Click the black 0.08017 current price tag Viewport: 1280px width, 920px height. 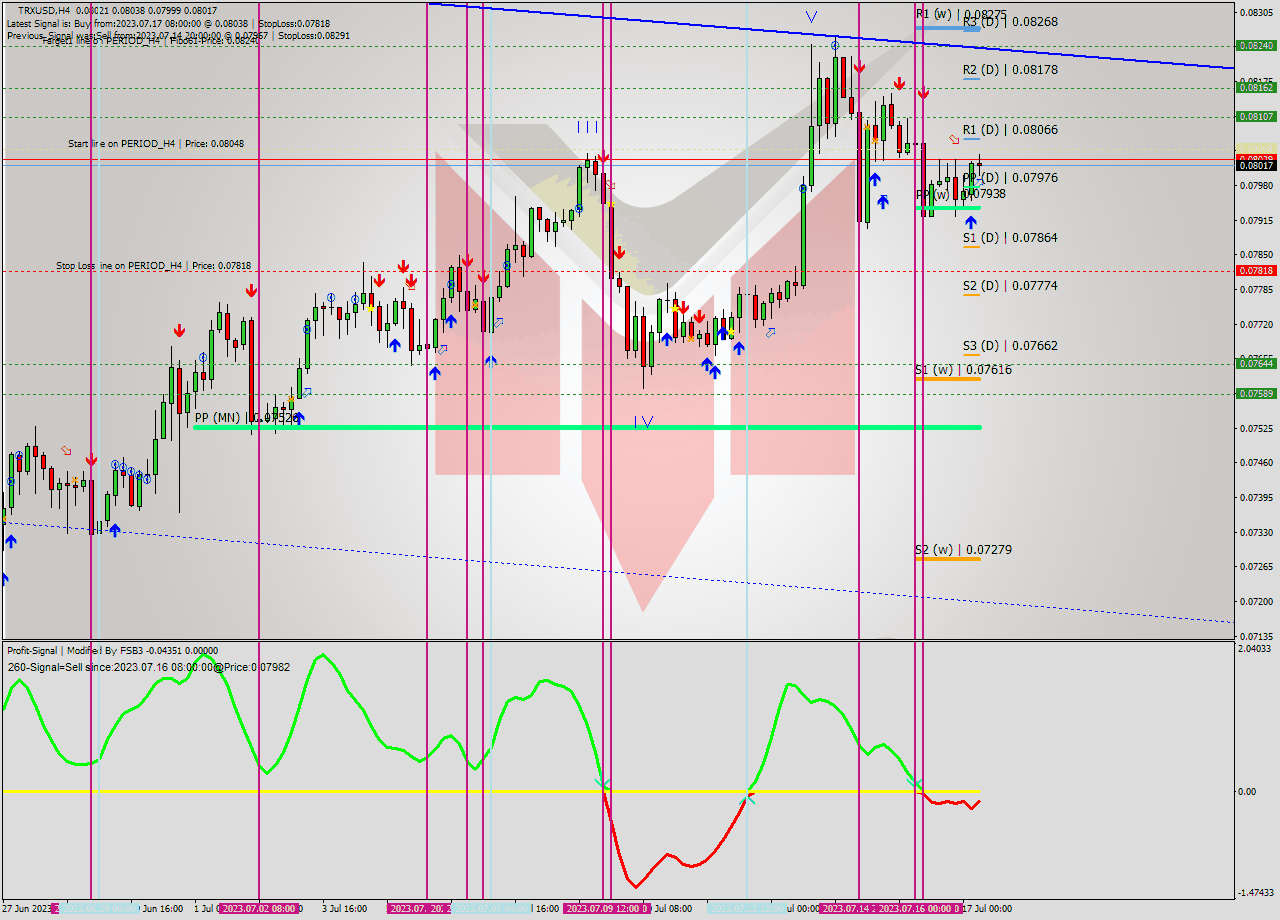[x=1256, y=166]
